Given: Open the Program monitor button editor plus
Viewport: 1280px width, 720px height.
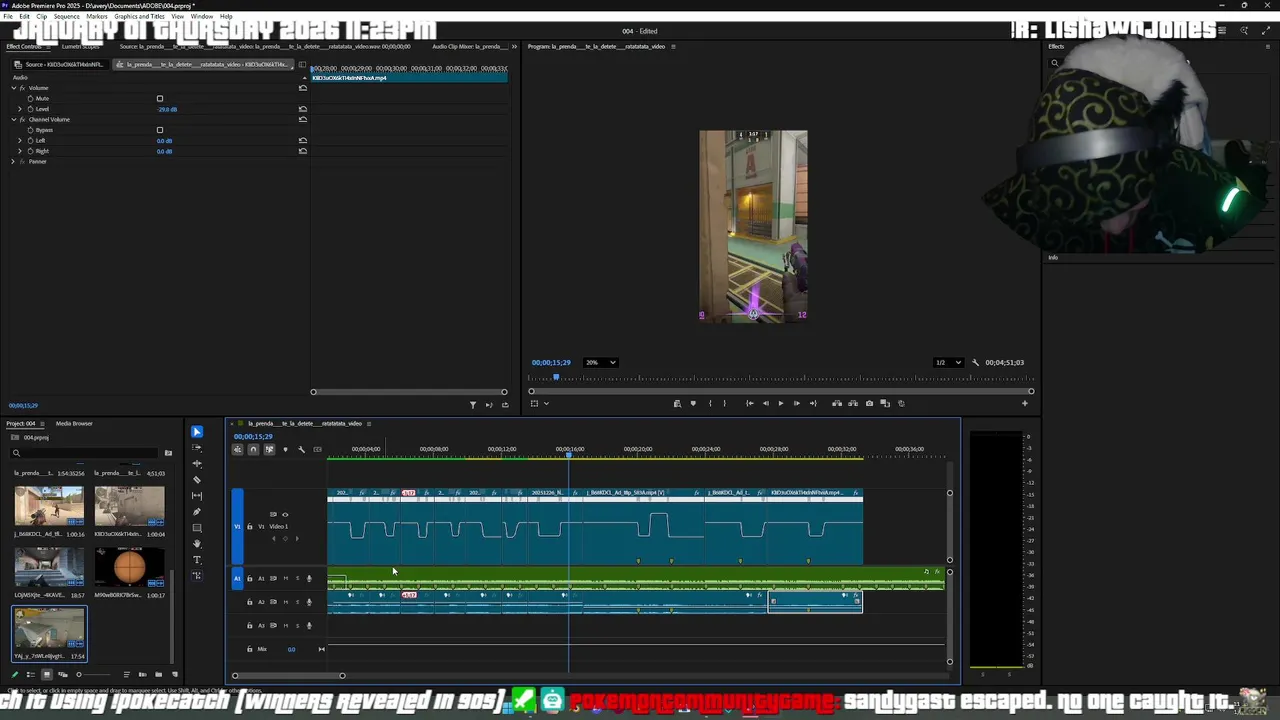Looking at the screenshot, I should click(1024, 403).
